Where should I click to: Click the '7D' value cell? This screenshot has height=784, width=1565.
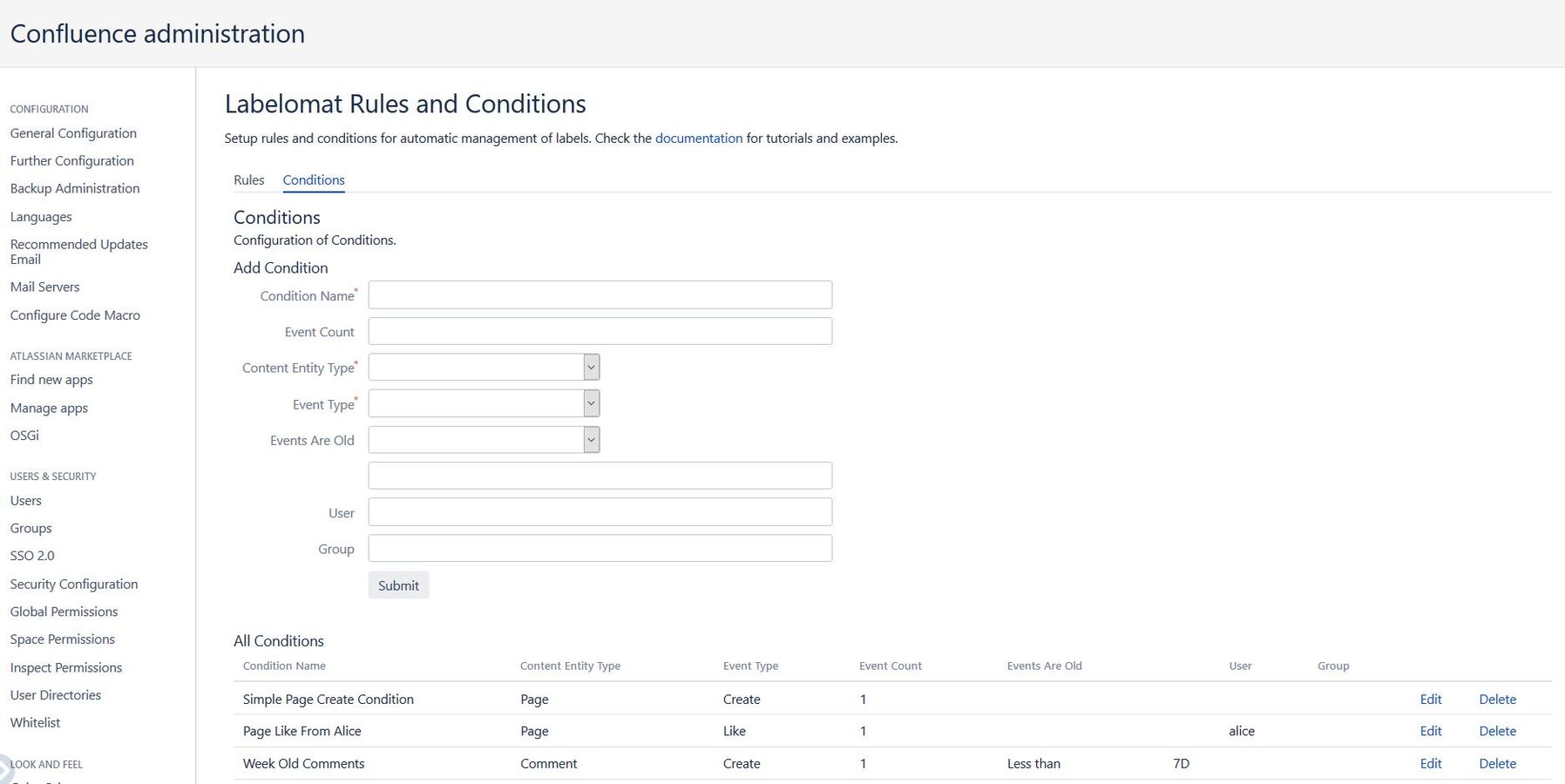[x=1181, y=763]
